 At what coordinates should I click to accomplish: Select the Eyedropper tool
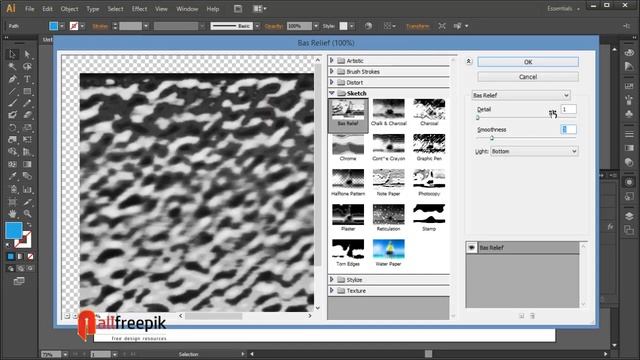[x=12, y=176]
